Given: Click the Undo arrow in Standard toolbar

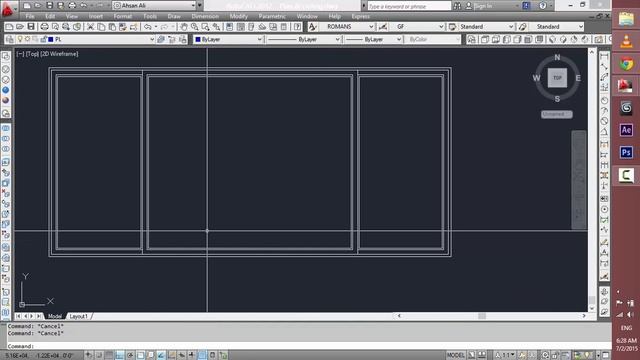Looking at the screenshot, I should pos(147,27).
